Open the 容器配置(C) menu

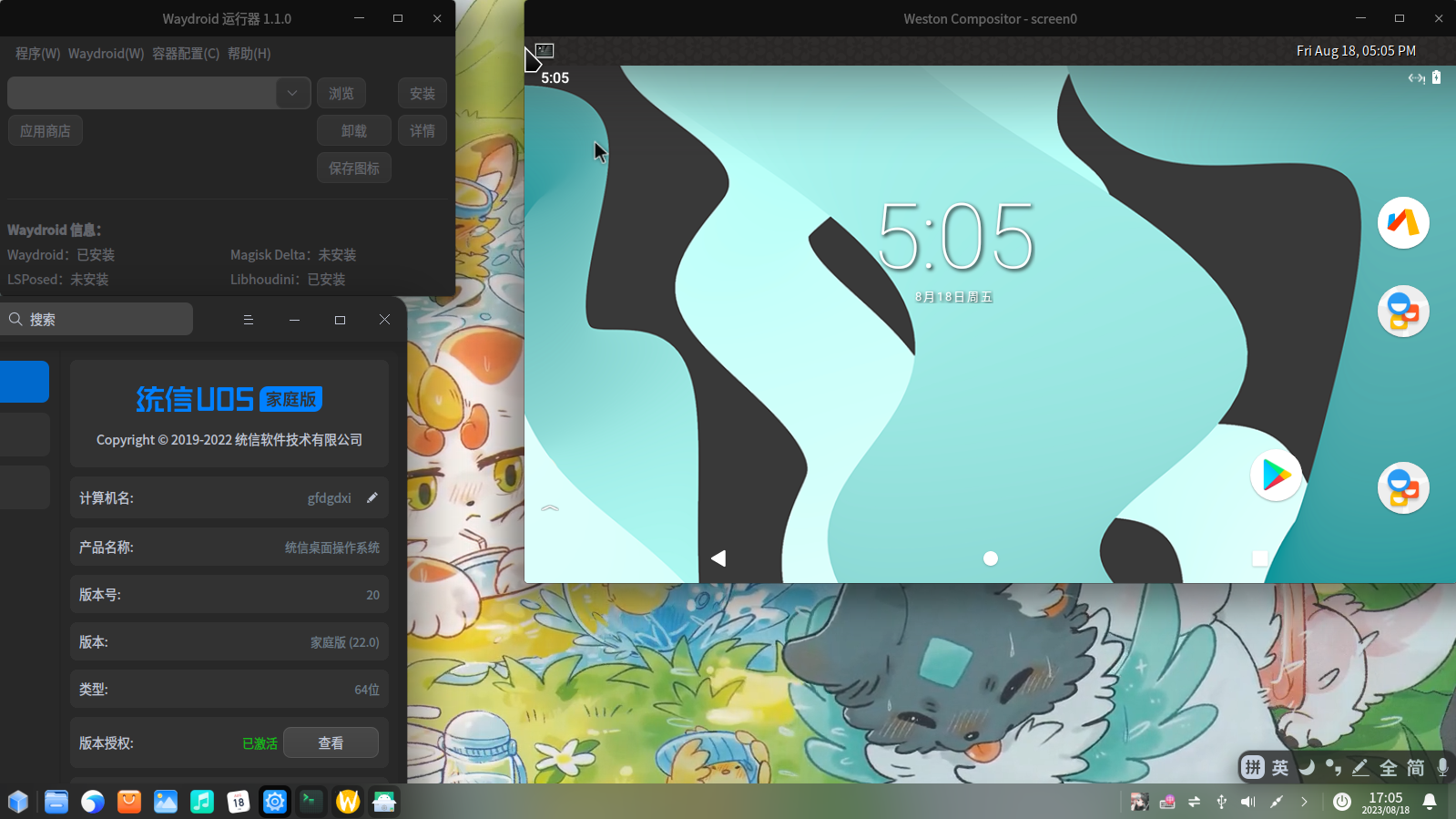186,54
